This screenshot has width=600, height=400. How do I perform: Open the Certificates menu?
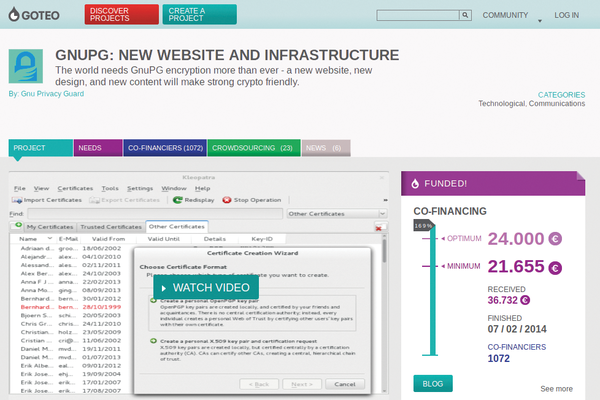click(x=75, y=188)
